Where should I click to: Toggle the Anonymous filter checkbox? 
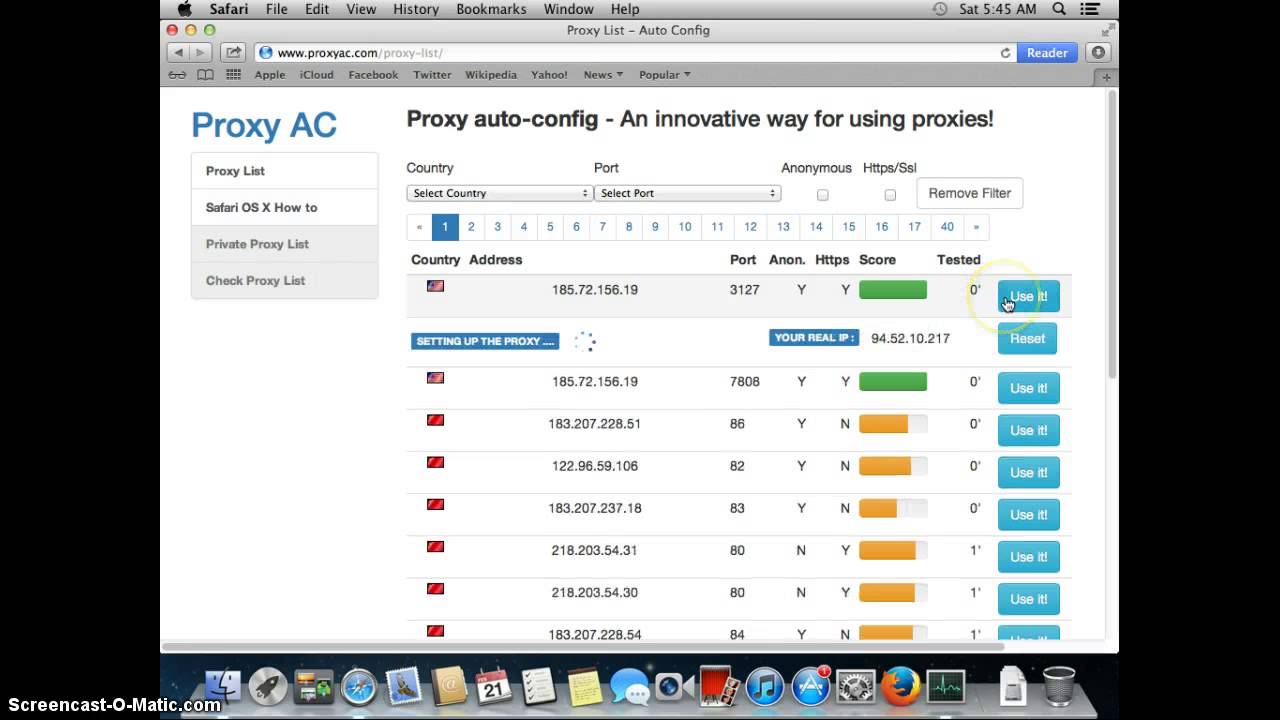(x=822, y=195)
